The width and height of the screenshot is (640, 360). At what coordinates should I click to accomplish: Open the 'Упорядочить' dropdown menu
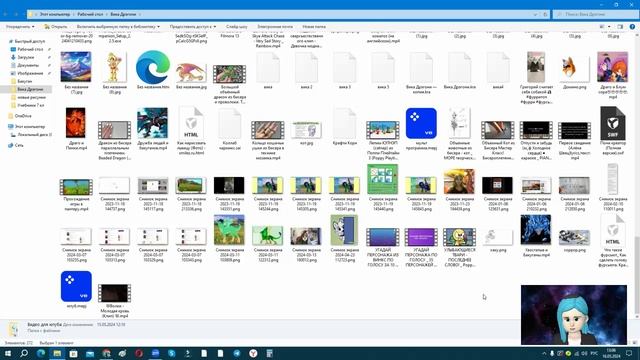(x=20, y=27)
